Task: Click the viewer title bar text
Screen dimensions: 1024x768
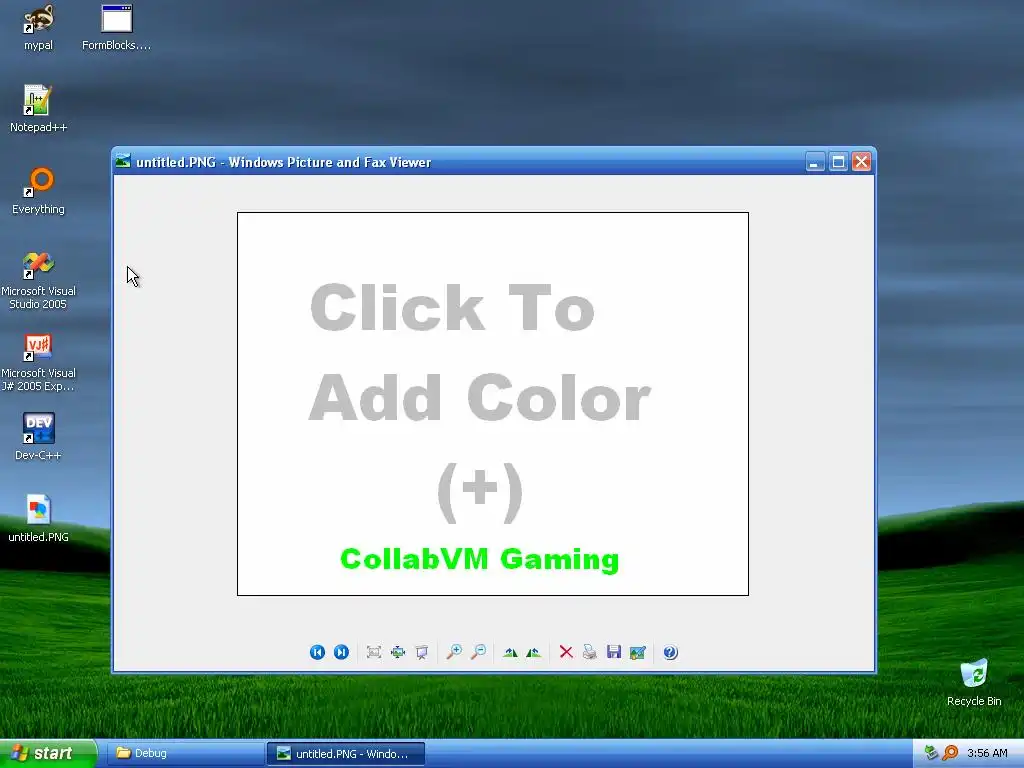Action: coord(283,162)
